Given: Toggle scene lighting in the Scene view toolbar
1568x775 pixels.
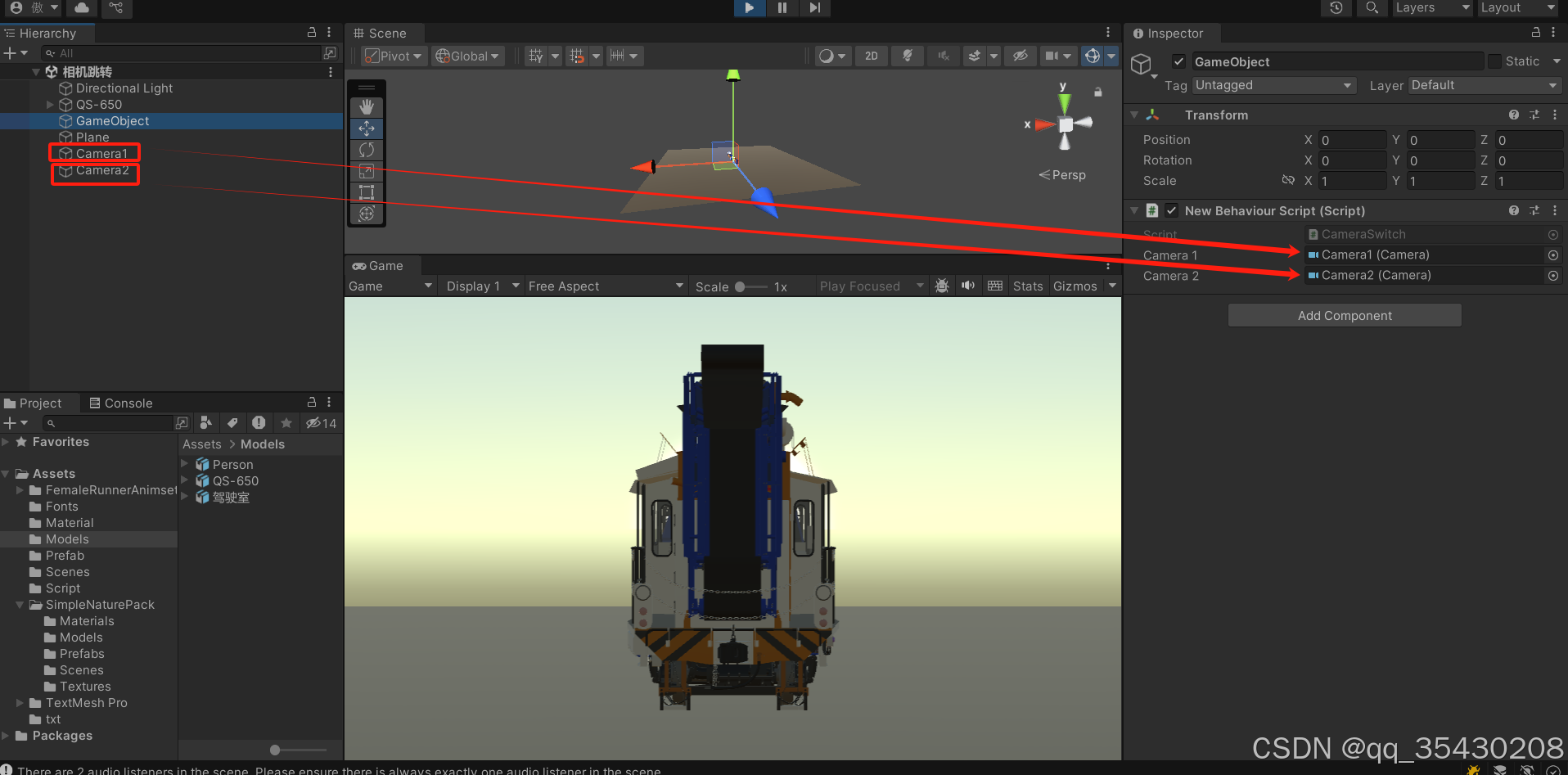Looking at the screenshot, I should [x=907, y=56].
